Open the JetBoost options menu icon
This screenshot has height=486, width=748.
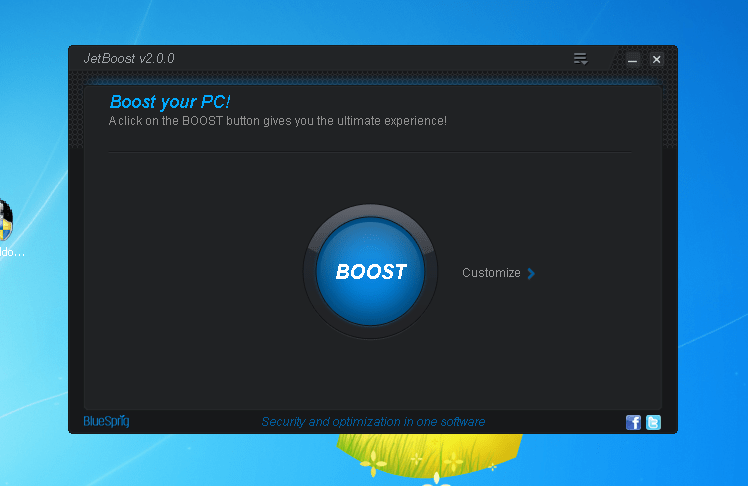click(580, 59)
